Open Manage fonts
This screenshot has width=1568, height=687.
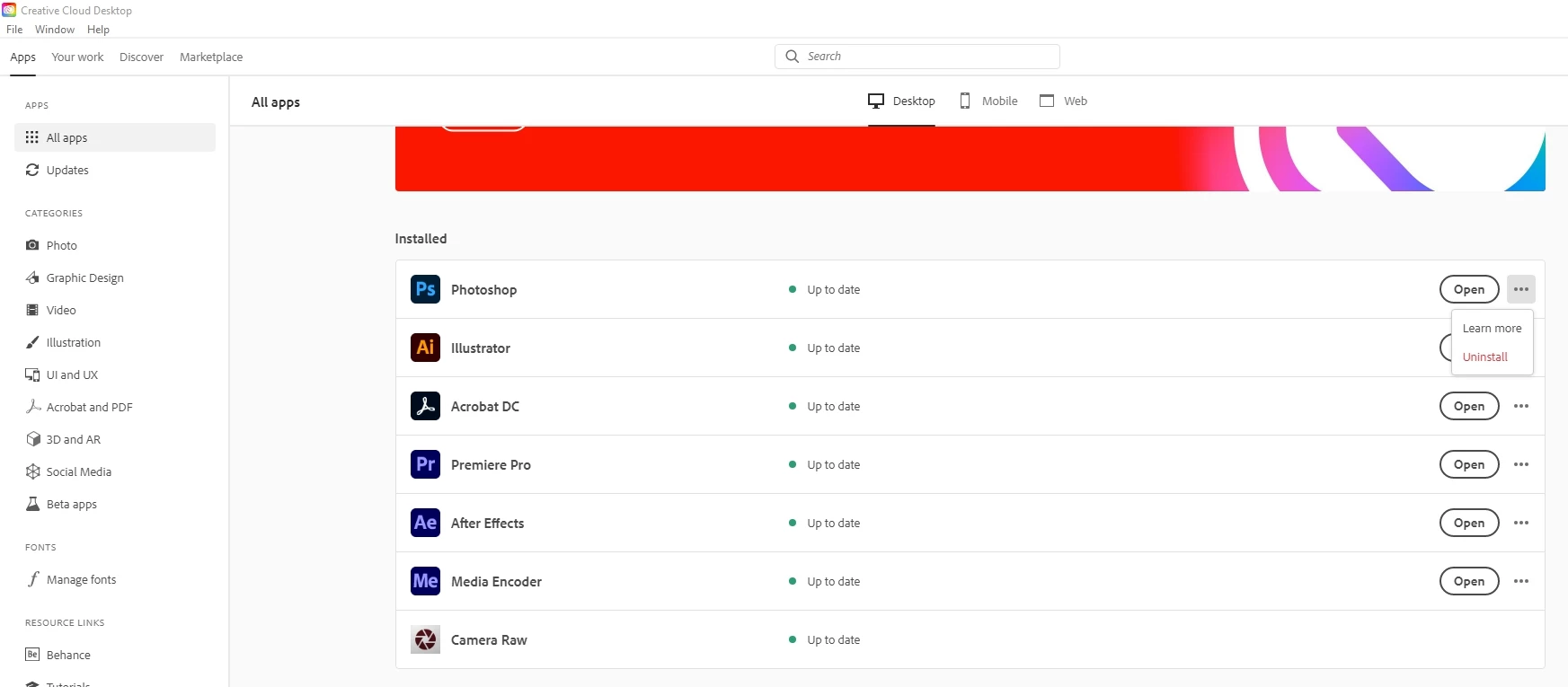[115, 579]
